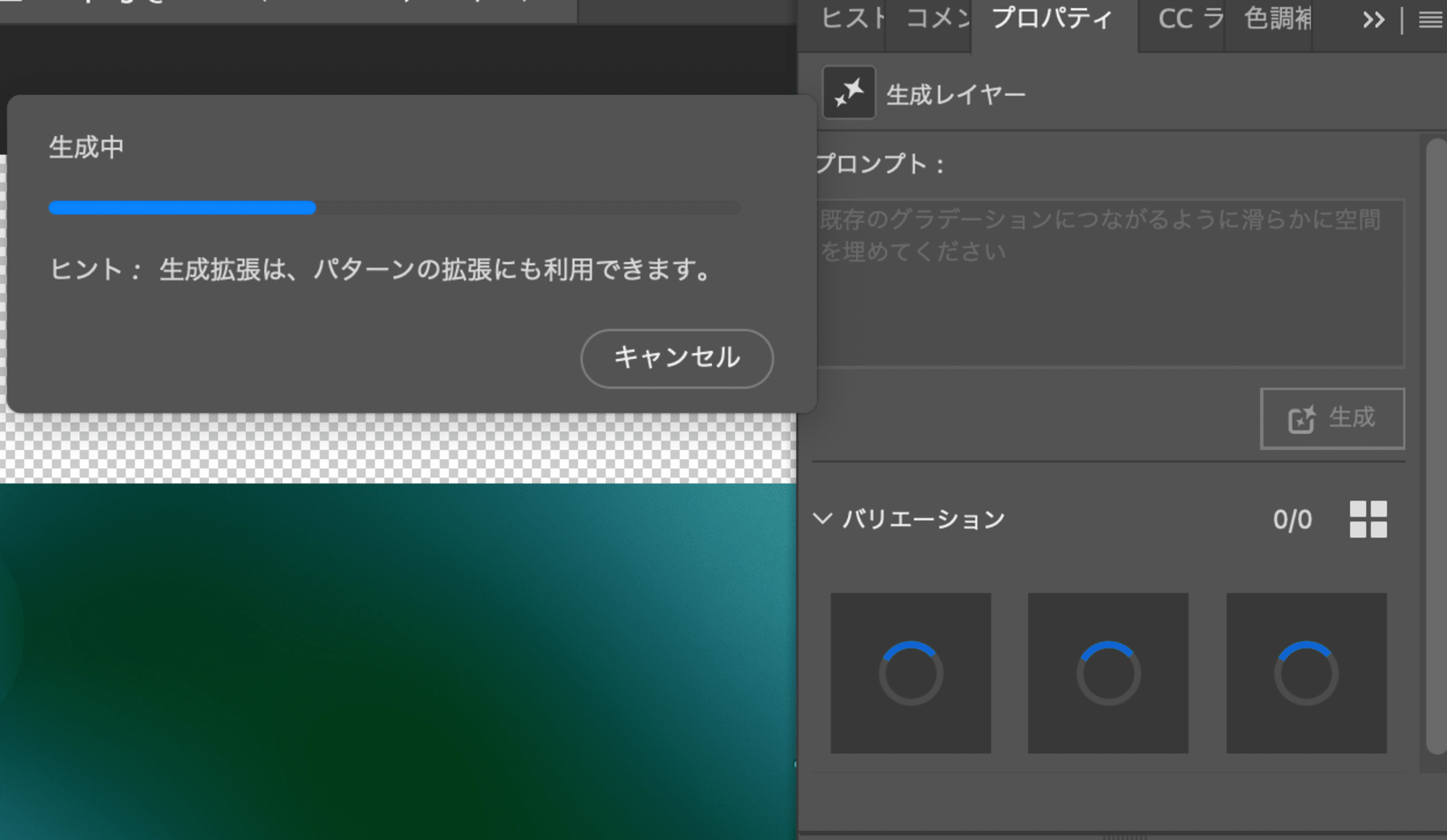Click the 0/0 variation counter

tap(1292, 520)
